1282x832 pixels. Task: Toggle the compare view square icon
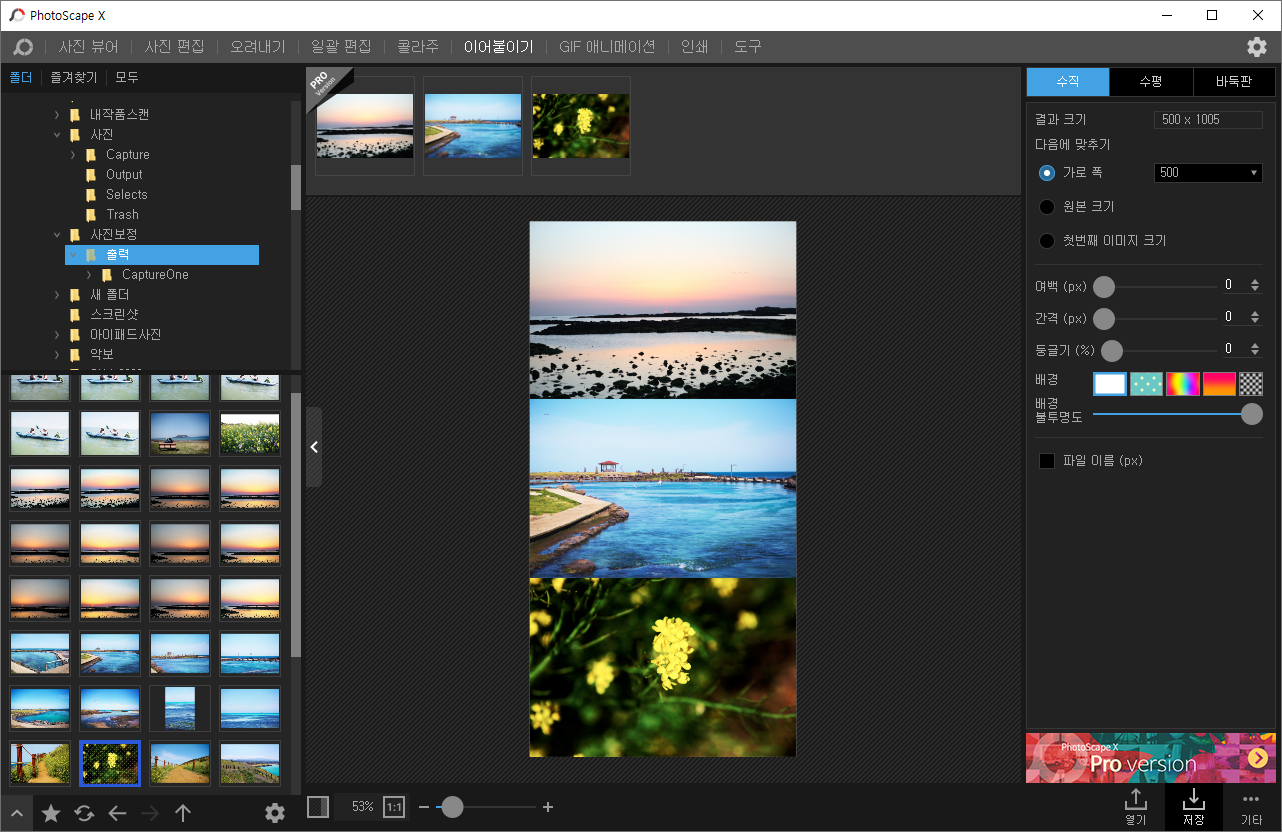pos(318,806)
